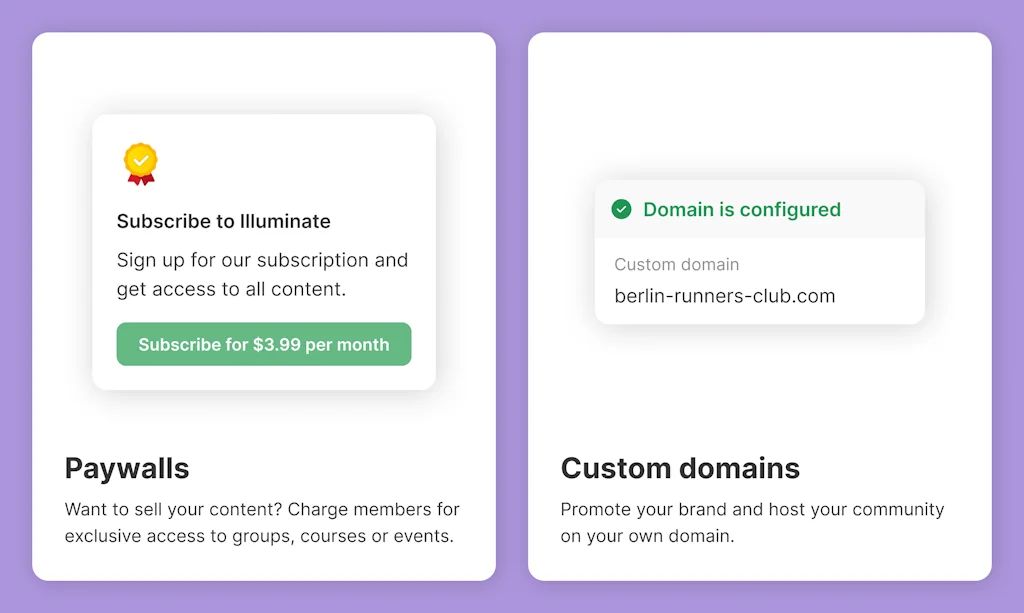Click the red ribbon of the award badge
This screenshot has height=613, width=1024.
point(141,179)
